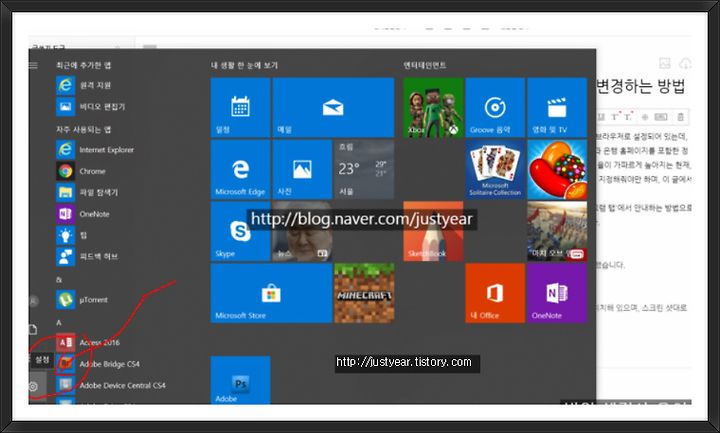Open 내 Office tile
Image resolution: width=720 pixels, height=433 pixels.
(495, 293)
